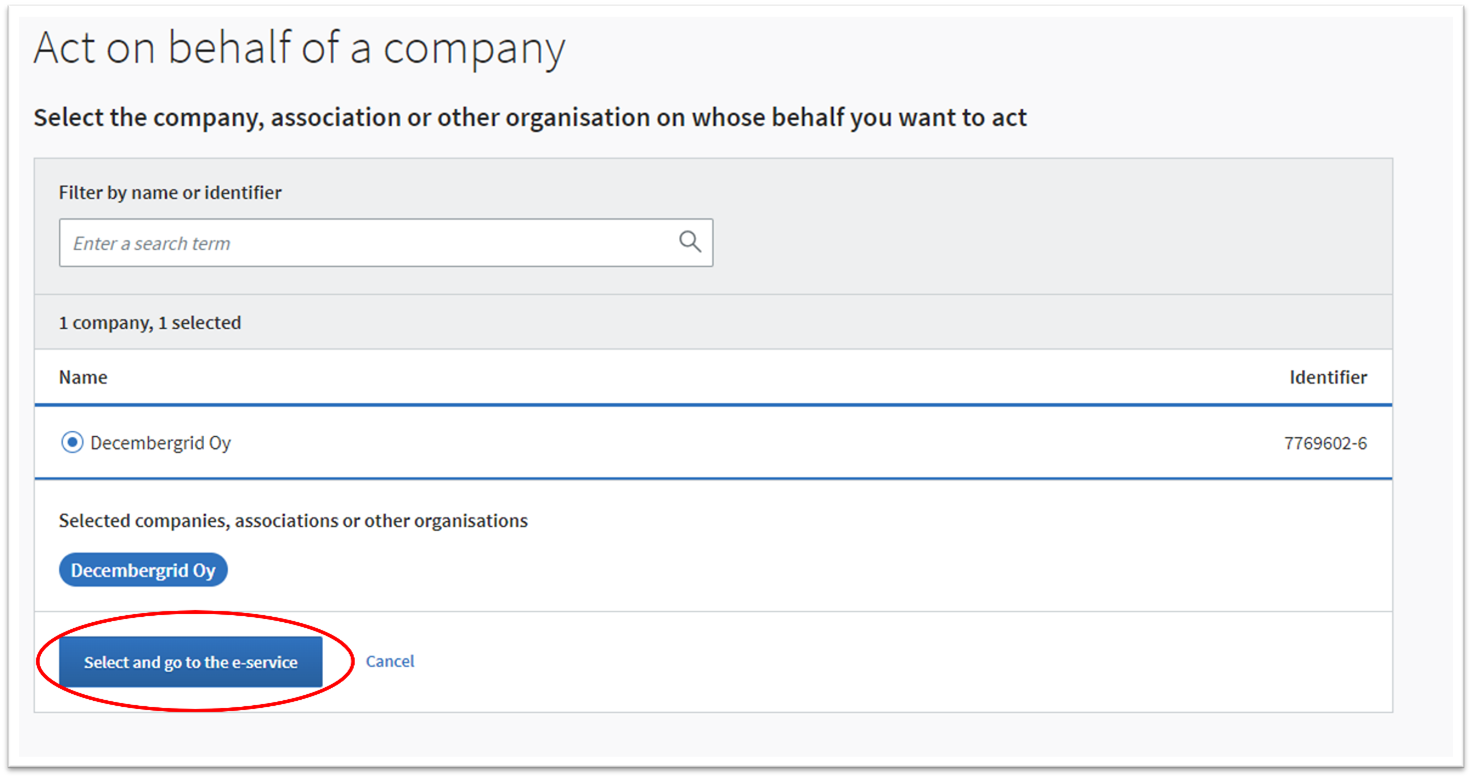
Task: Click the identifier 7769602-6
Action: (x=1325, y=443)
